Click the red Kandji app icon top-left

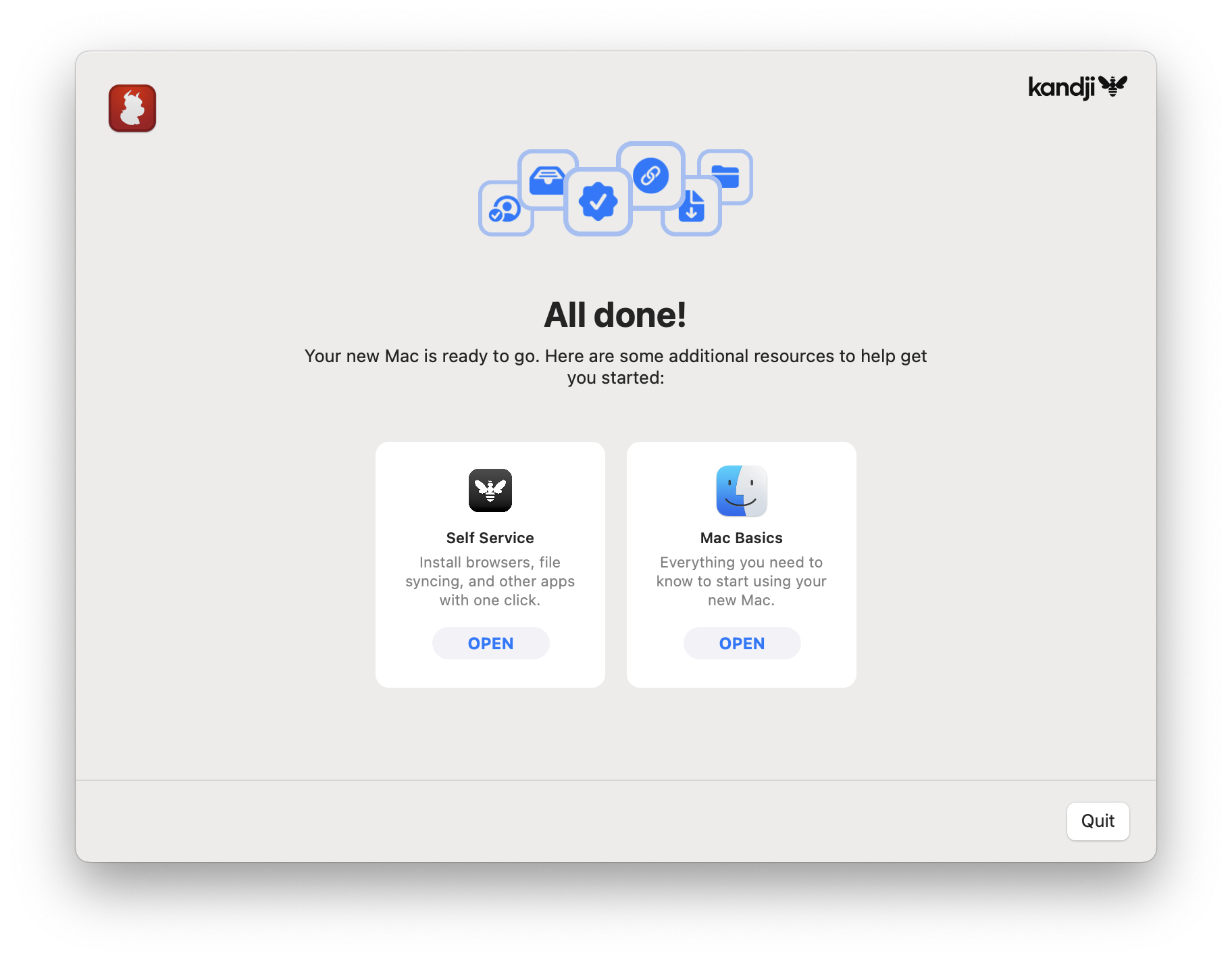click(132, 107)
